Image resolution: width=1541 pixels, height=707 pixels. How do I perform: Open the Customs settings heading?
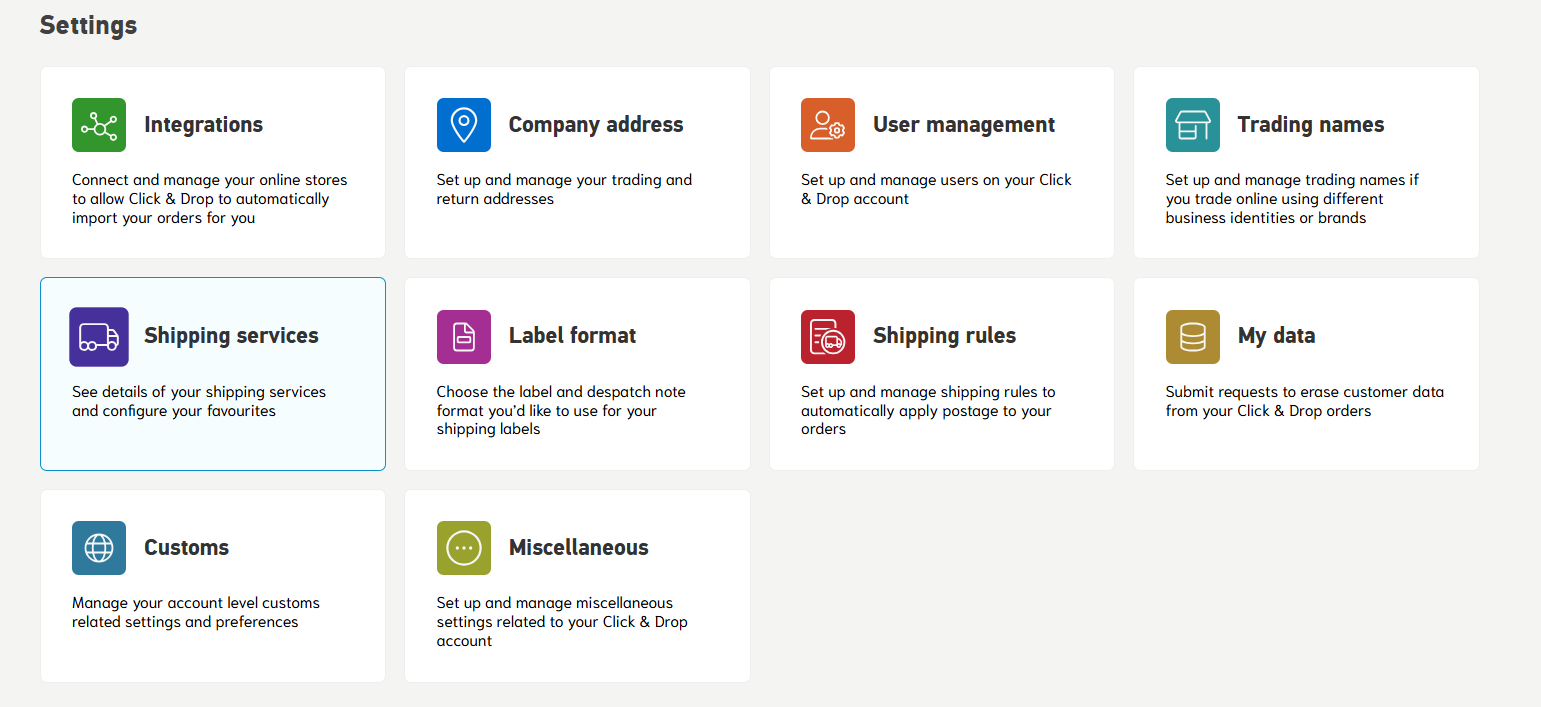186,548
